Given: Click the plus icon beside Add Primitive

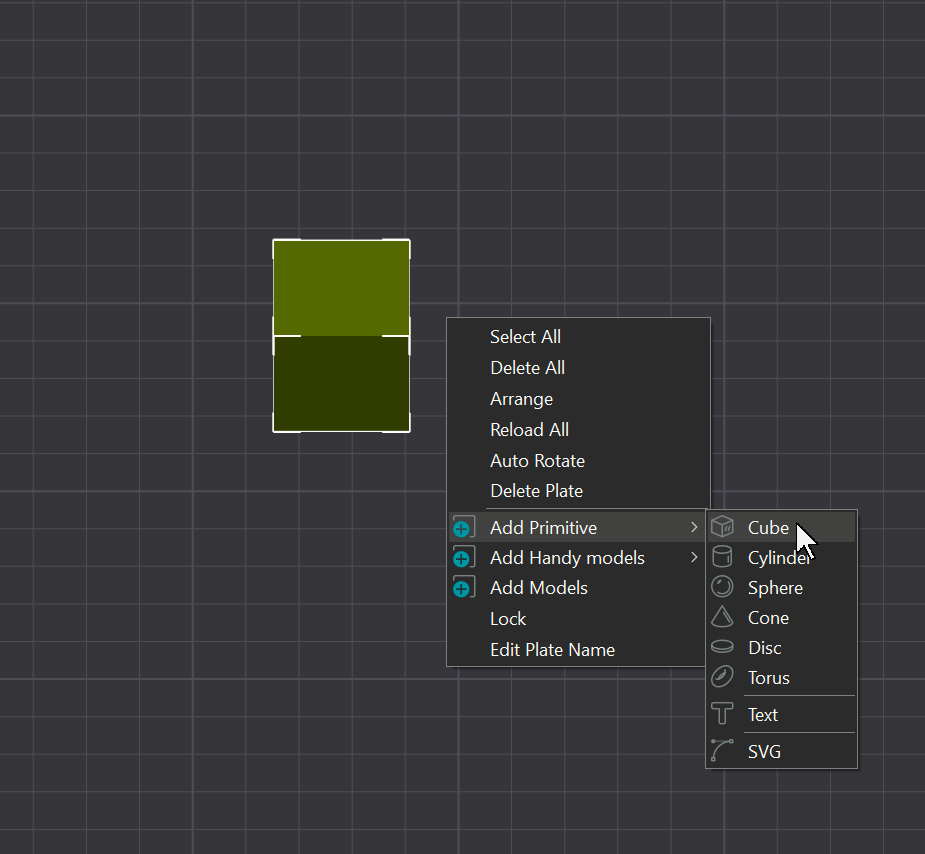Looking at the screenshot, I should [x=464, y=527].
